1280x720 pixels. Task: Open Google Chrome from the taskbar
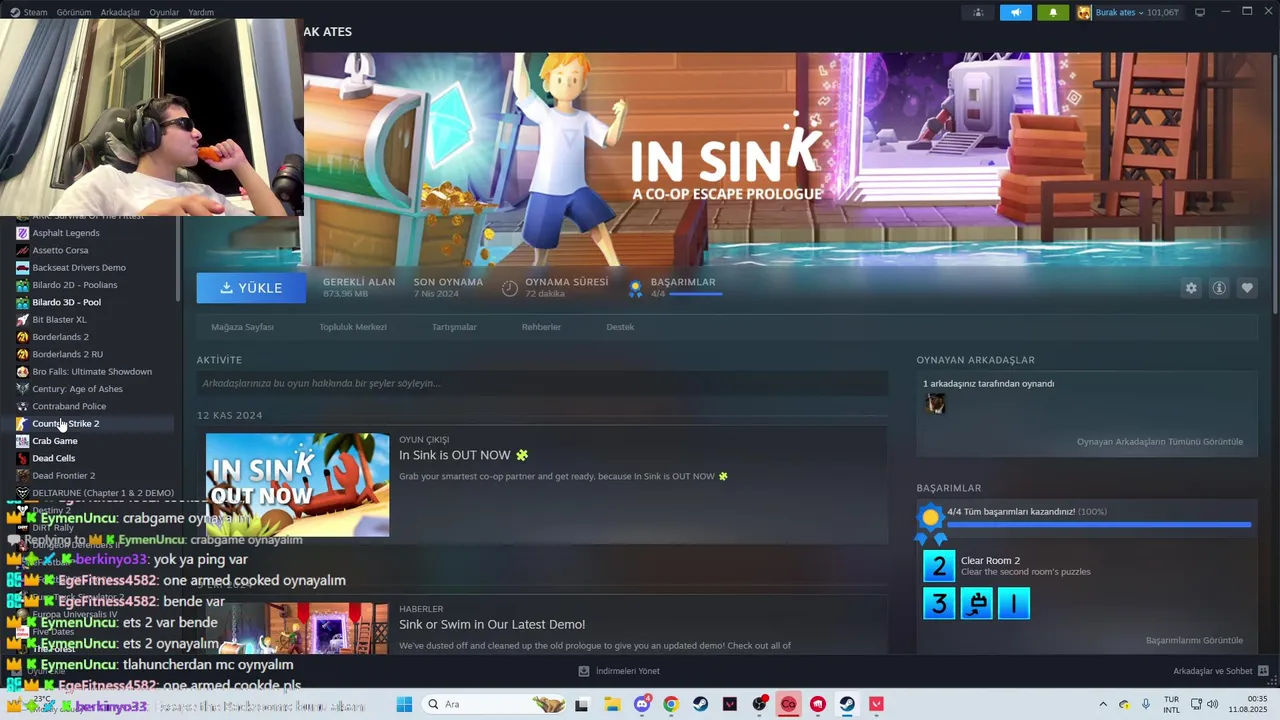coord(671,704)
